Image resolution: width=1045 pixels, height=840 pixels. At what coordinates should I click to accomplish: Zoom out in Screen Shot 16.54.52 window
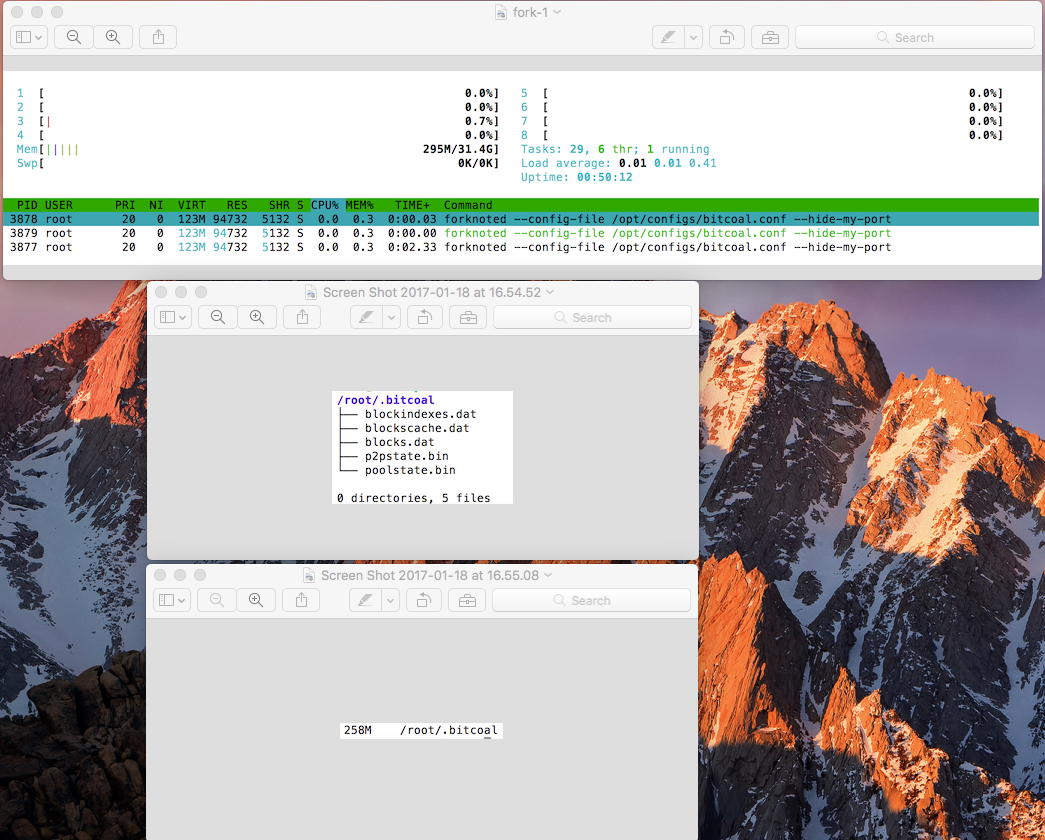point(217,317)
